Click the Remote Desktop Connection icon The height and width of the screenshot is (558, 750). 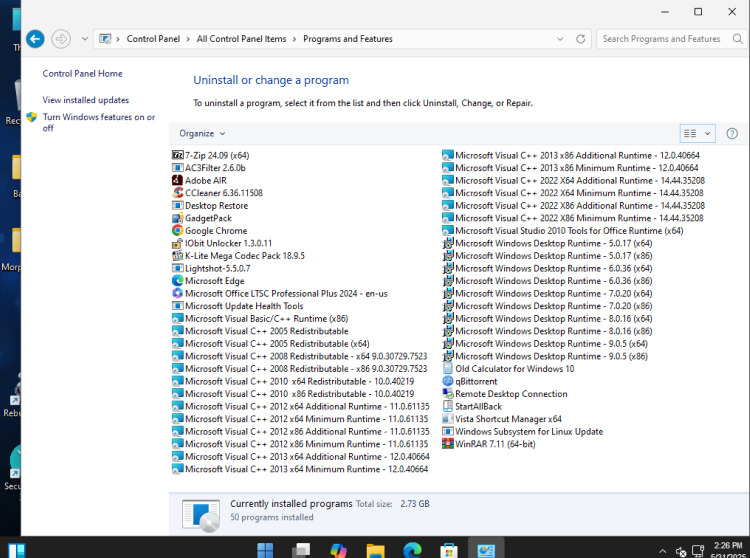click(448, 394)
